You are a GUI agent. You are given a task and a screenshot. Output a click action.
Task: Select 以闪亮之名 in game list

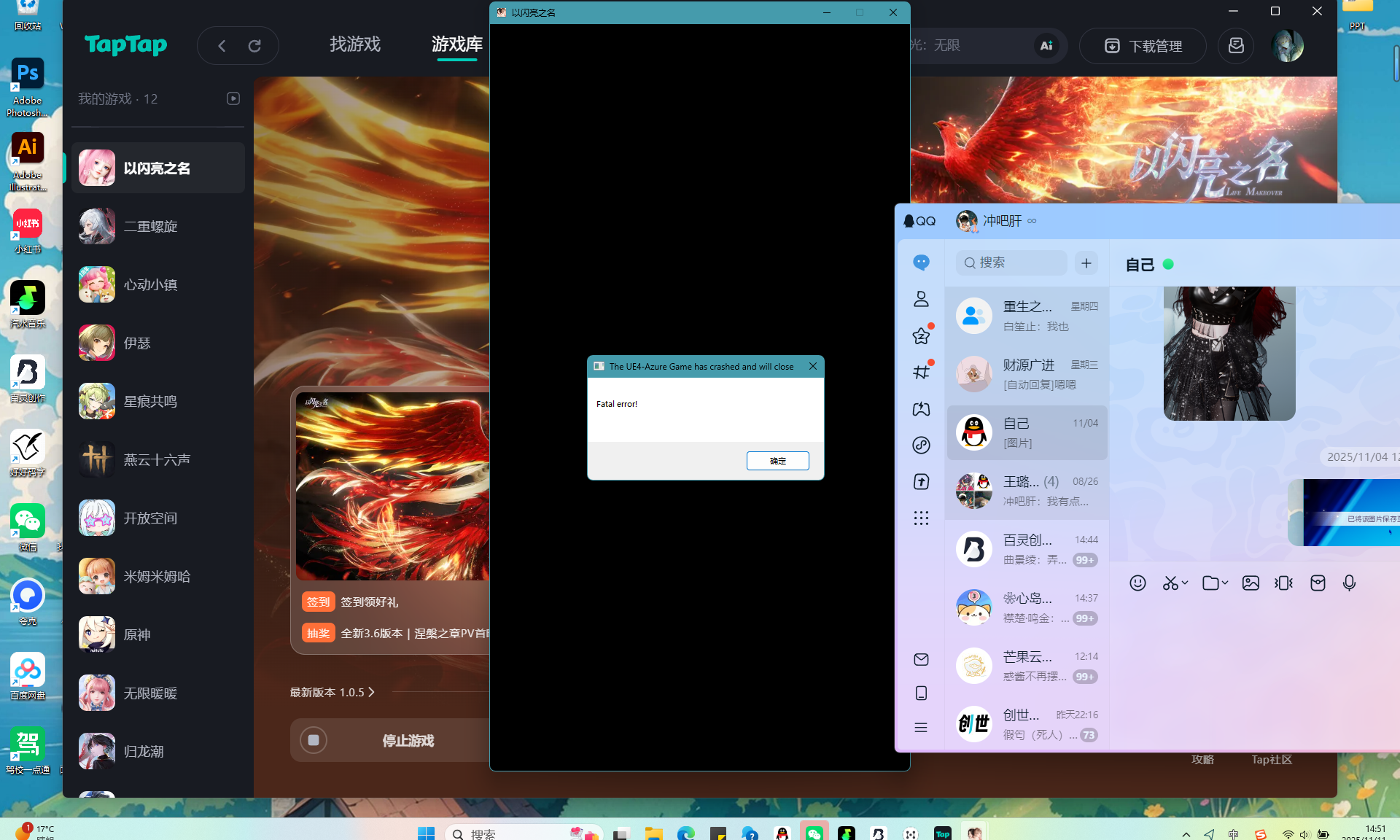158,168
